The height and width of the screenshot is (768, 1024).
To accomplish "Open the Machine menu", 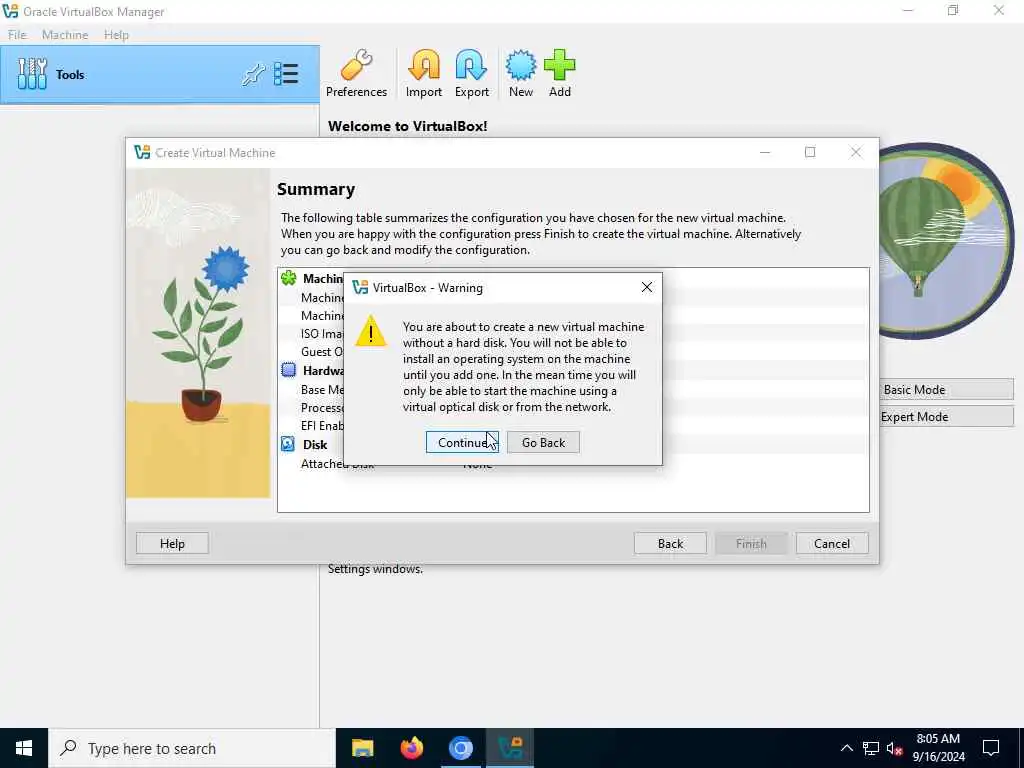I will coord(65,35).
